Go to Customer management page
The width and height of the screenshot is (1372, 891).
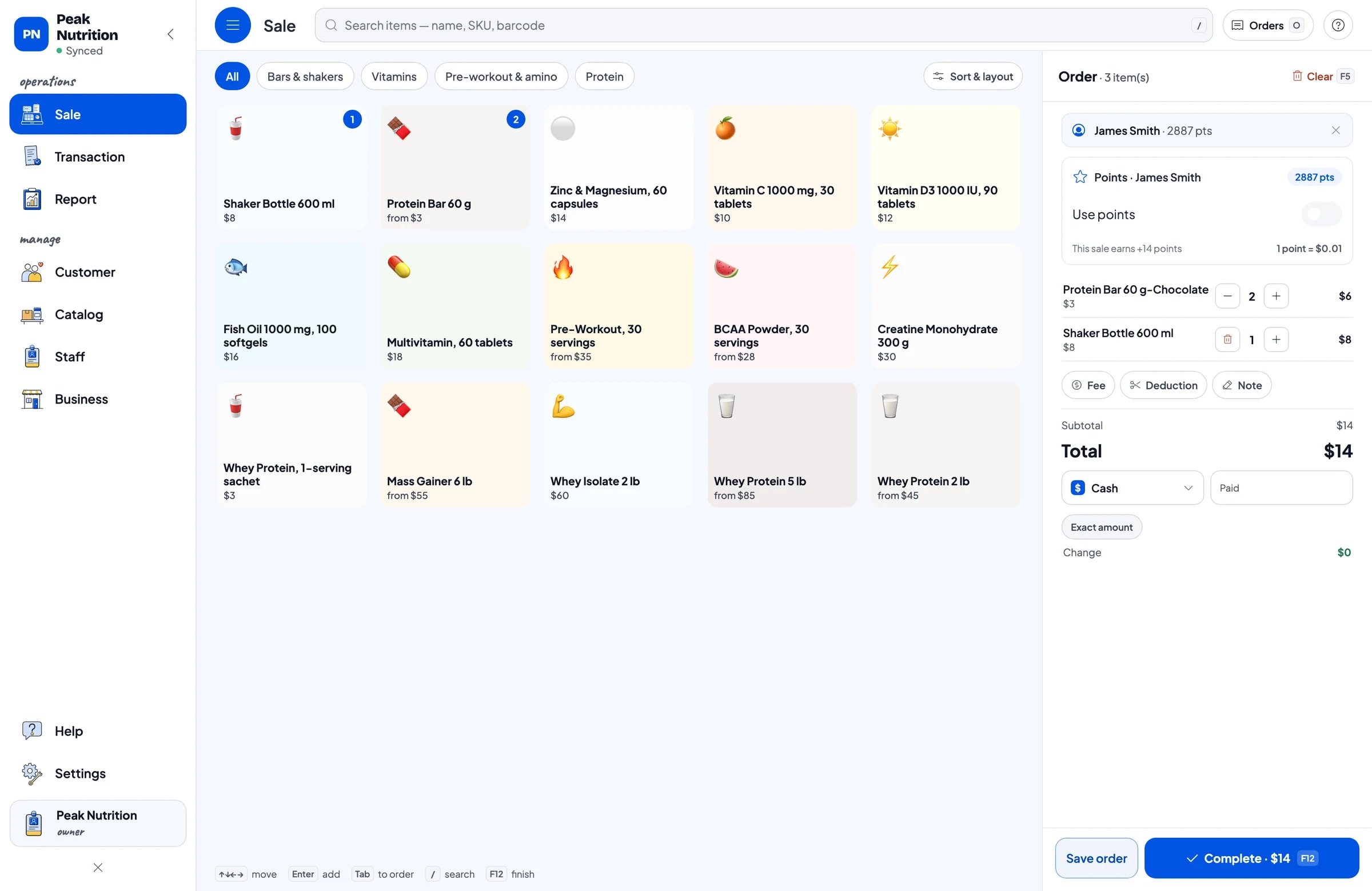98,272
